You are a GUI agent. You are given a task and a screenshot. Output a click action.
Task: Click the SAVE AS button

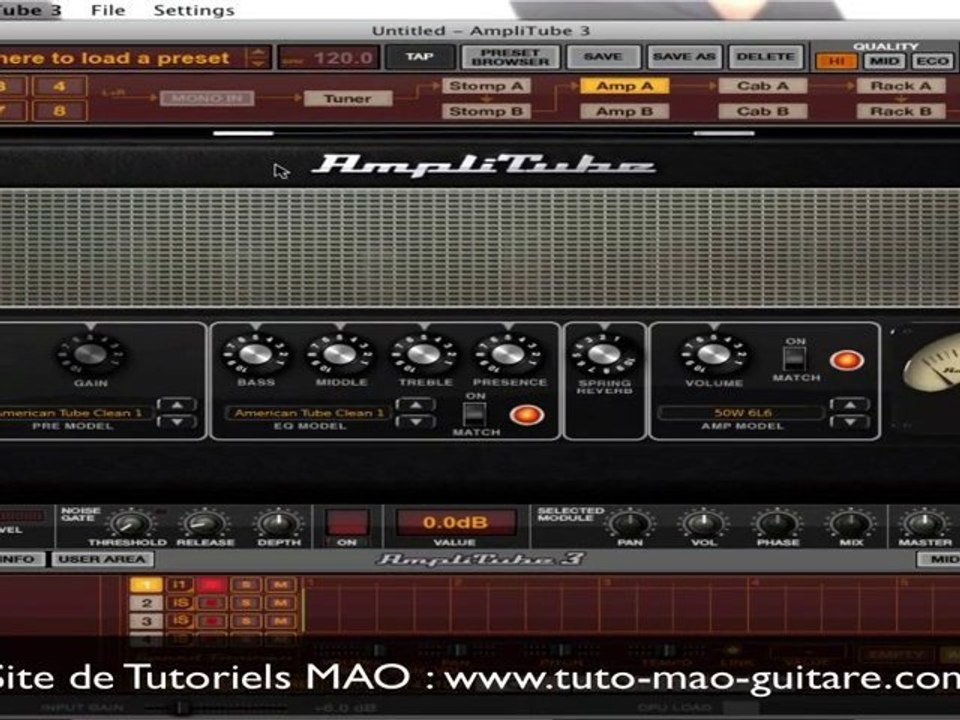click(684, 57)
